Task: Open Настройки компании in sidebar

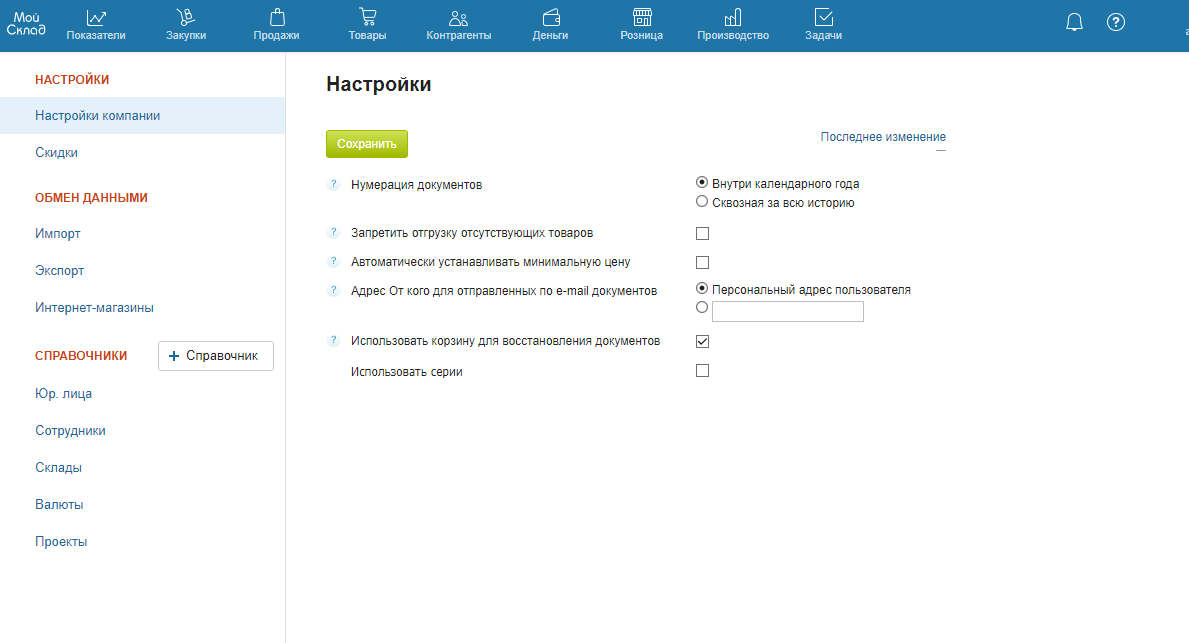Action: pos(143,115)
